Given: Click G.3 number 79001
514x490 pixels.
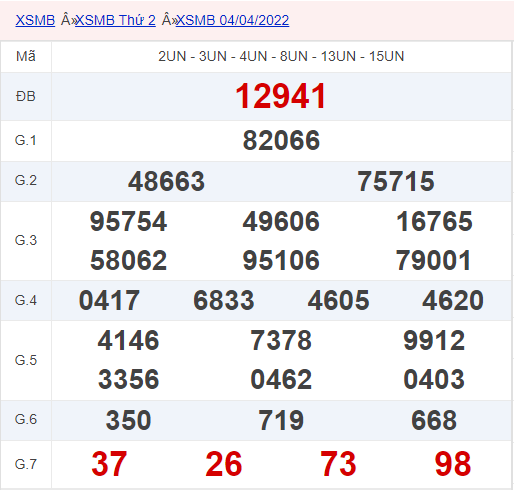Looking at the screenshot, I should click(434, 260).
